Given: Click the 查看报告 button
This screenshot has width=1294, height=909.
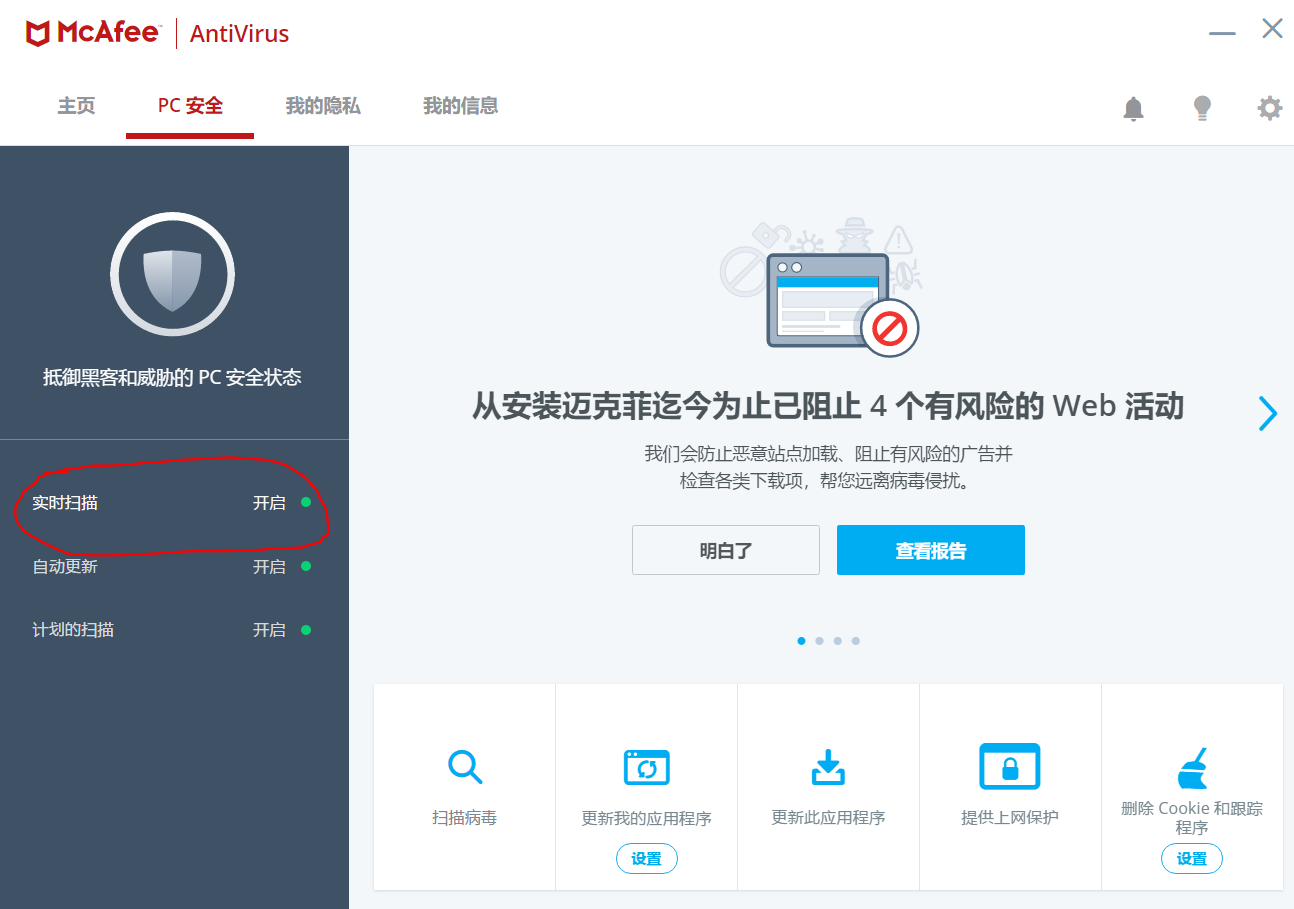Looking at the screenshot, I should coord(930,550).
